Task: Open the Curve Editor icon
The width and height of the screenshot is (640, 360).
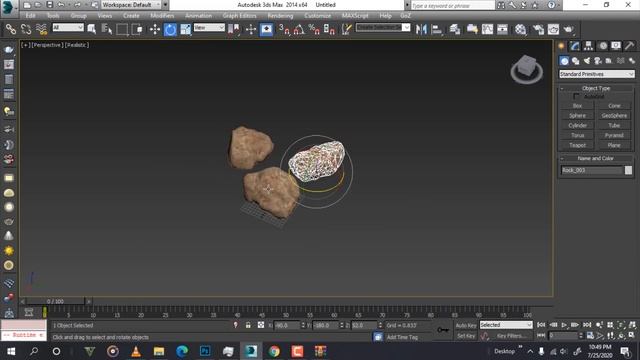Action: pos(487,29)
